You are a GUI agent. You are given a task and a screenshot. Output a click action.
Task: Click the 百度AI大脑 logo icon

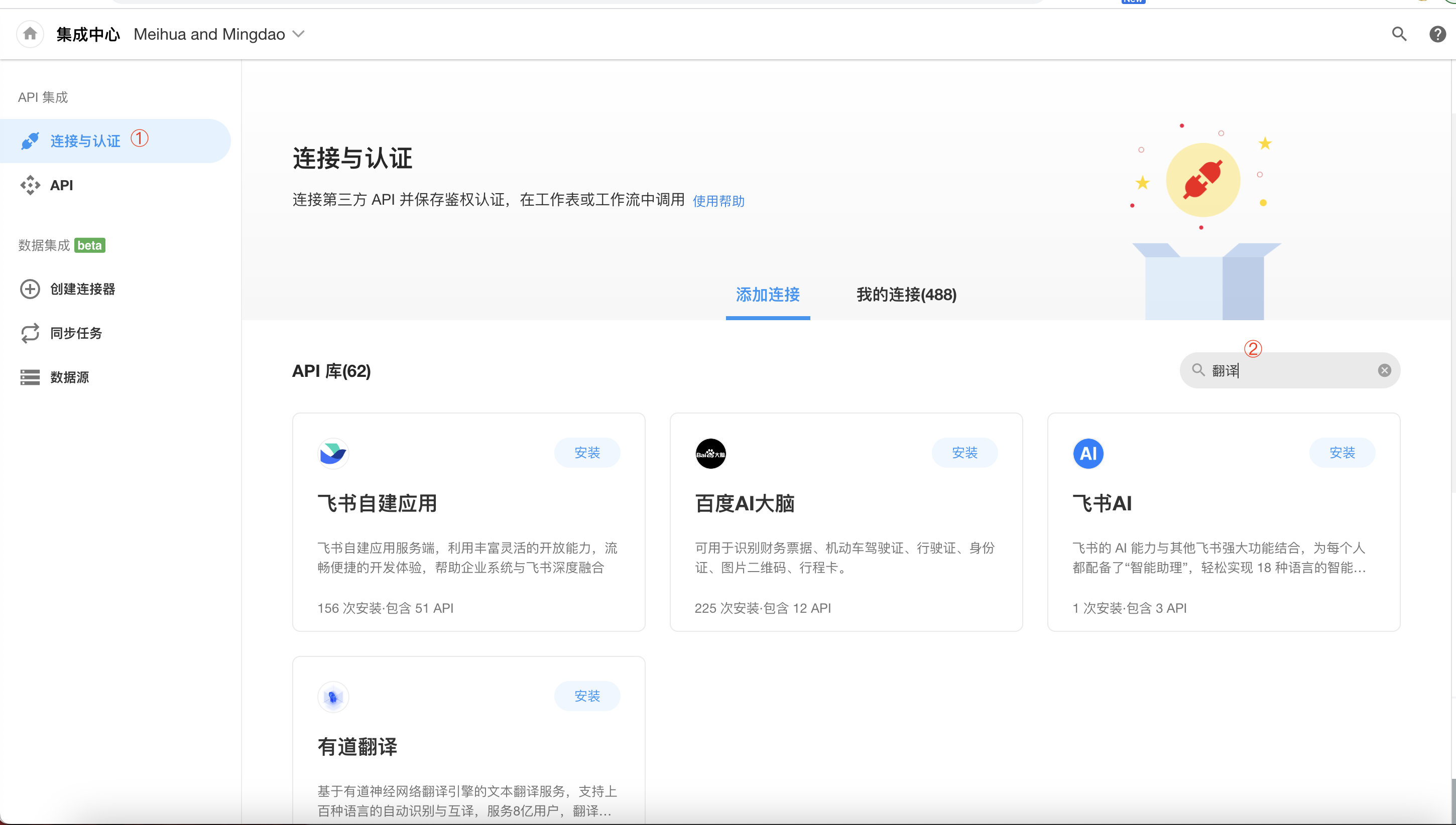(710, 453)
